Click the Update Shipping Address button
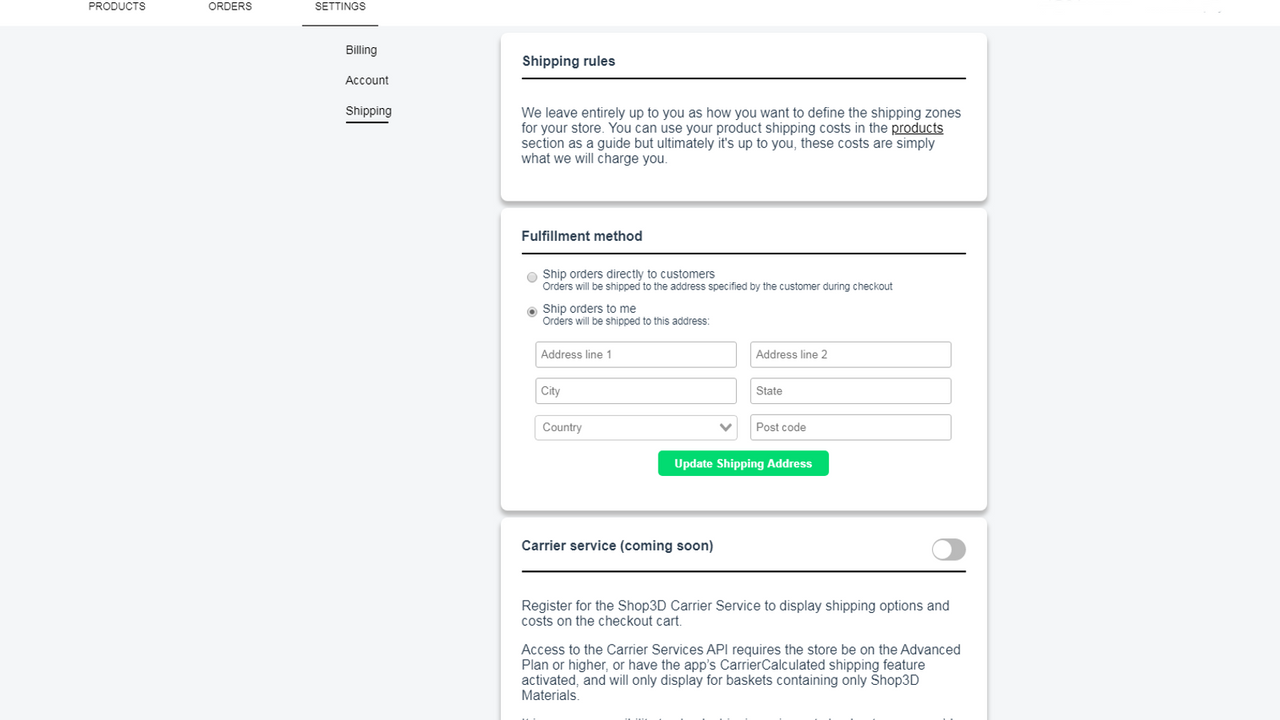The height and width of the screenshot is (720, 1280). (x=743, y=462)
